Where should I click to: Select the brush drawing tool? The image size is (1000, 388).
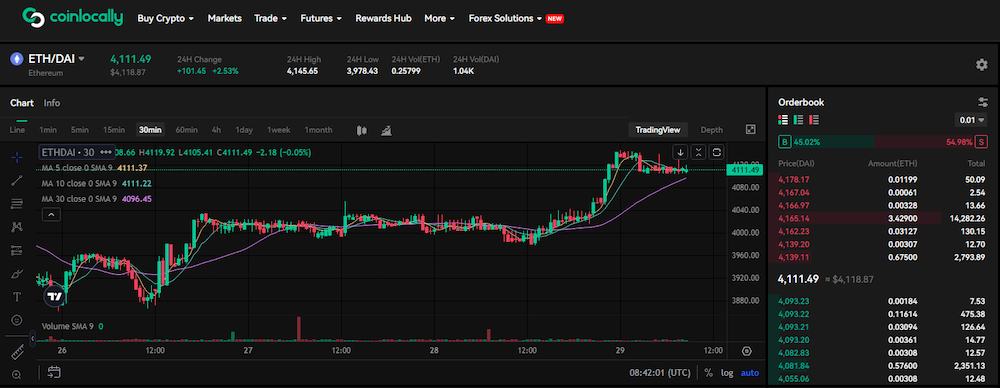17,274
